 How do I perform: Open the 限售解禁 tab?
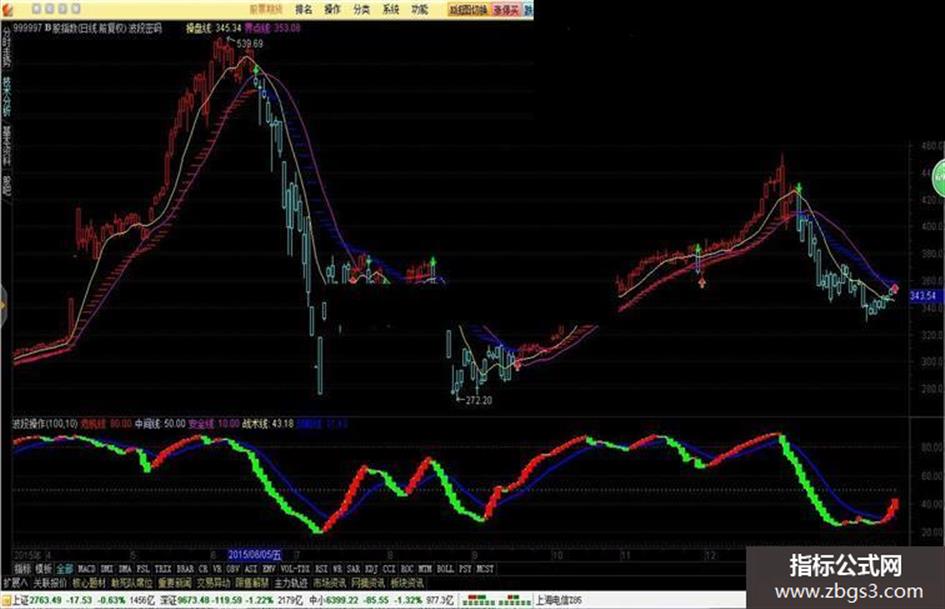click(252, 583)
